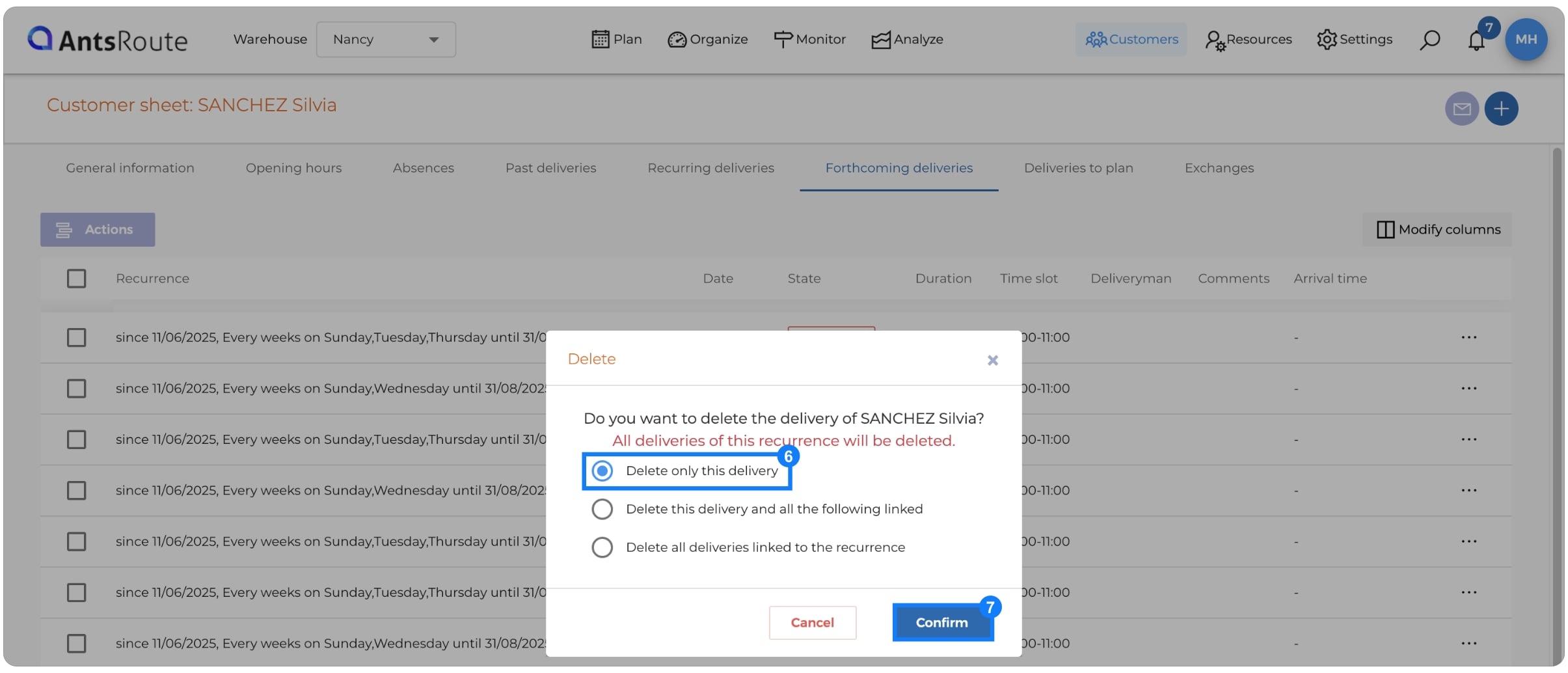Check the first delivery row checkbox
Image resolution: width=1568 pixels, height=673 pixels.
tap(76, 338)
